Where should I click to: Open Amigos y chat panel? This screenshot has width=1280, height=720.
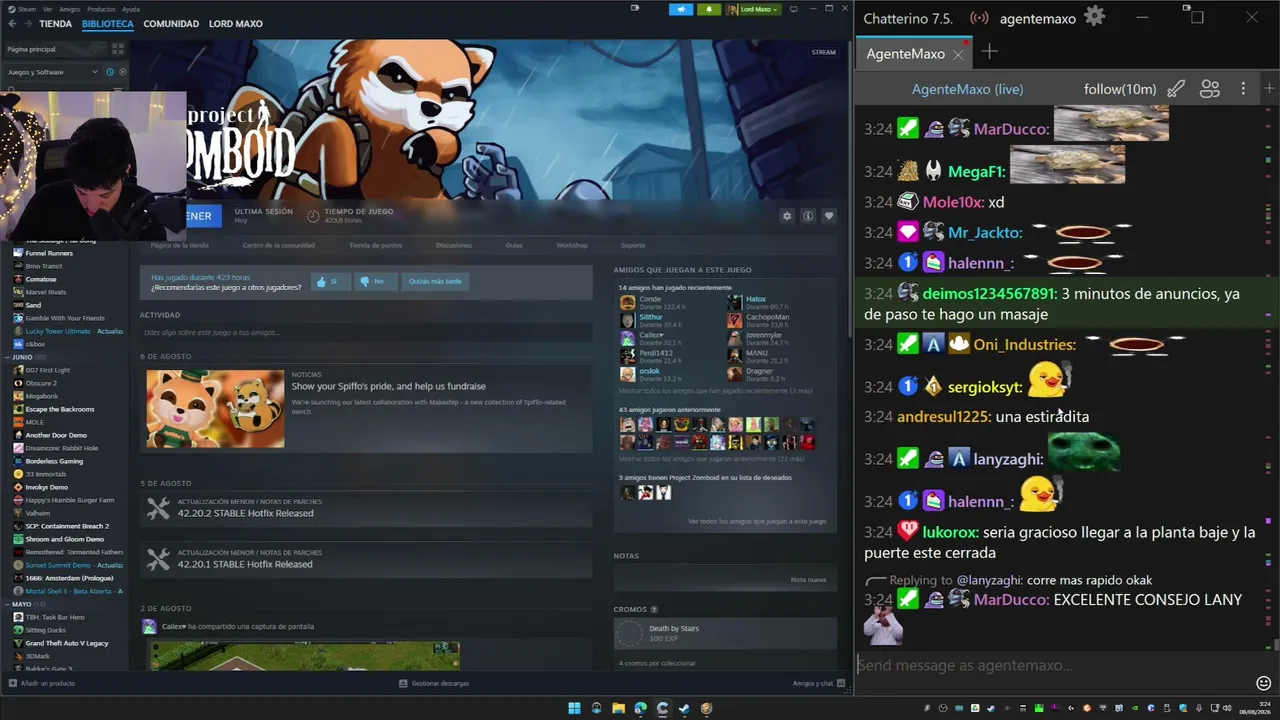pyautogui.click(x=817, y=683)
